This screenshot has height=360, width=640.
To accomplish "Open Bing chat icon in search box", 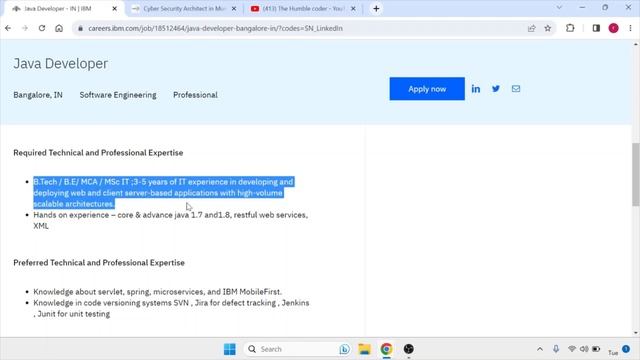I will click(344, 349).
